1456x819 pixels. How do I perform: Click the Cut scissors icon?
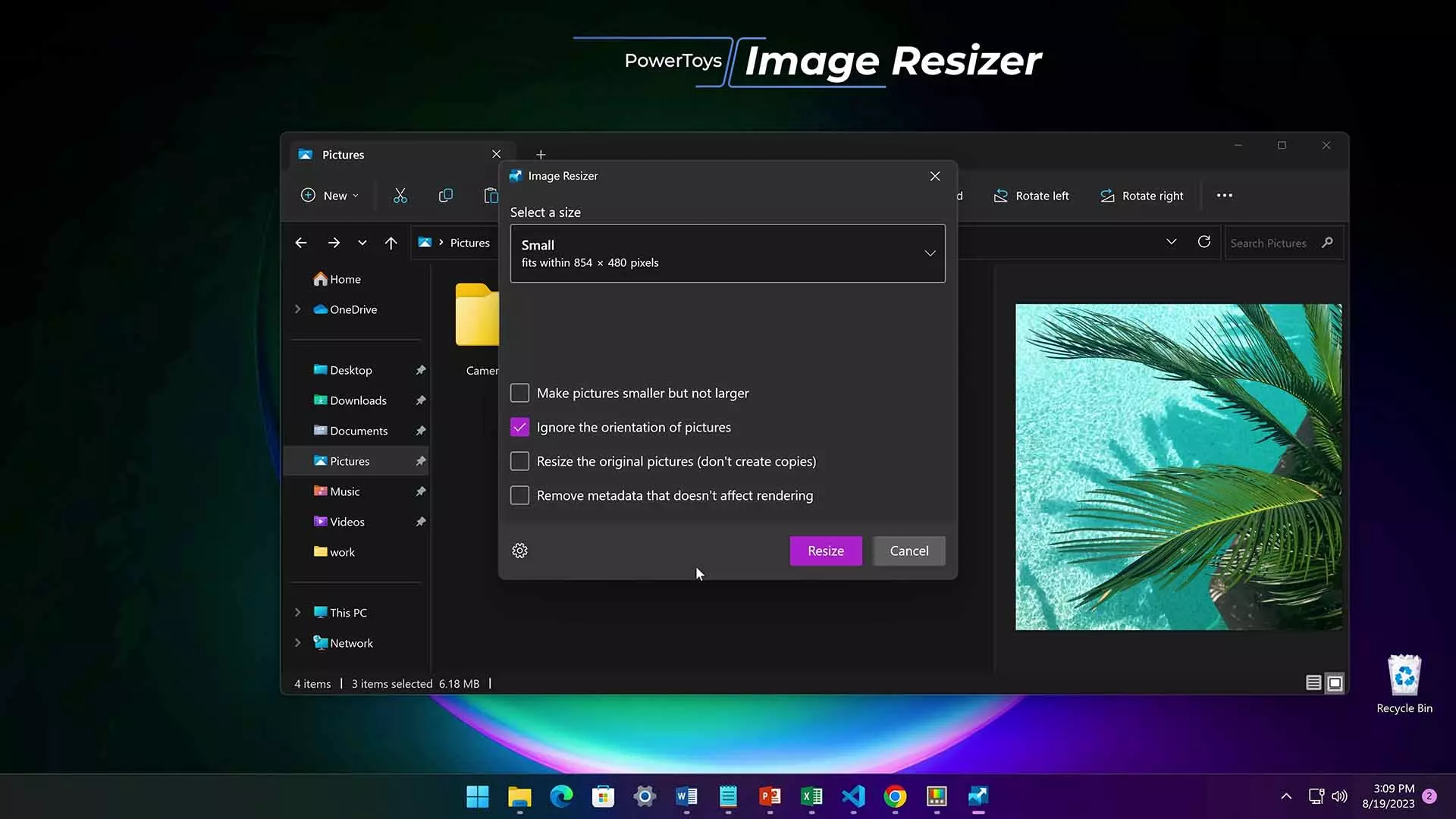click(400, 196)
